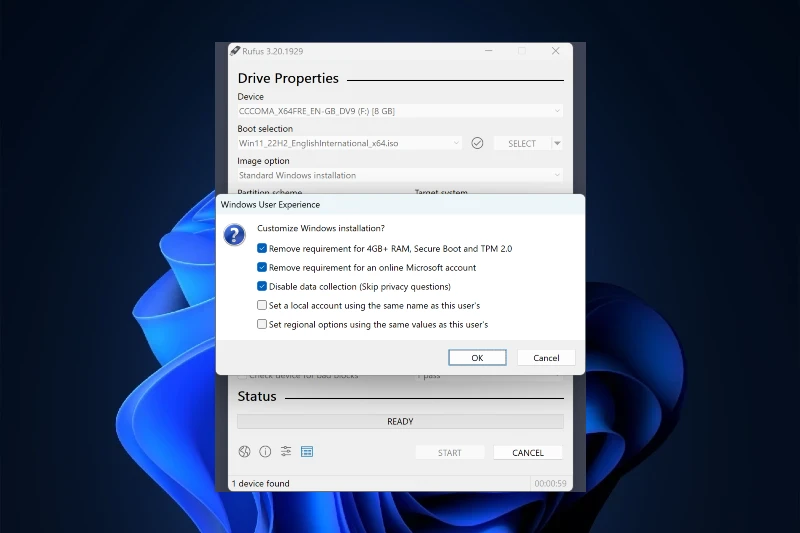Click the Drive Properties heading
800x533 pixels.
point(288,78)
